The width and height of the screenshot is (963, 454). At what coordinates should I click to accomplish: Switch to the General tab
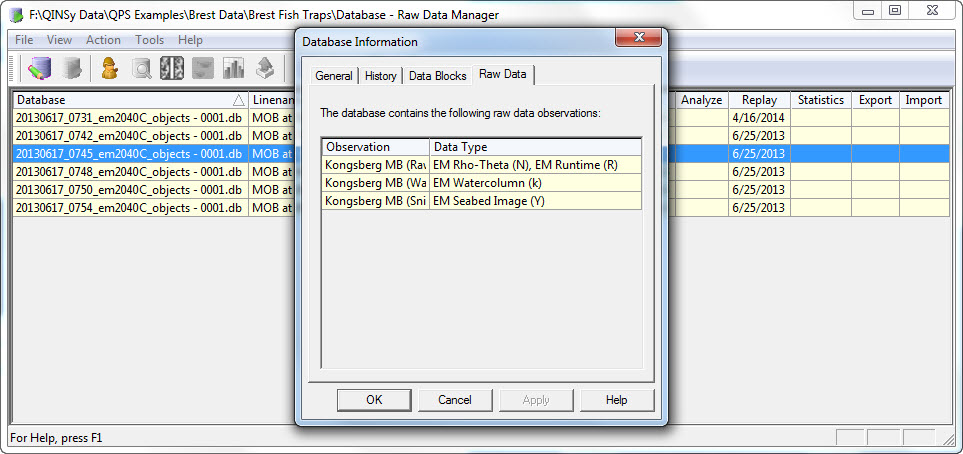pos(334,76)
